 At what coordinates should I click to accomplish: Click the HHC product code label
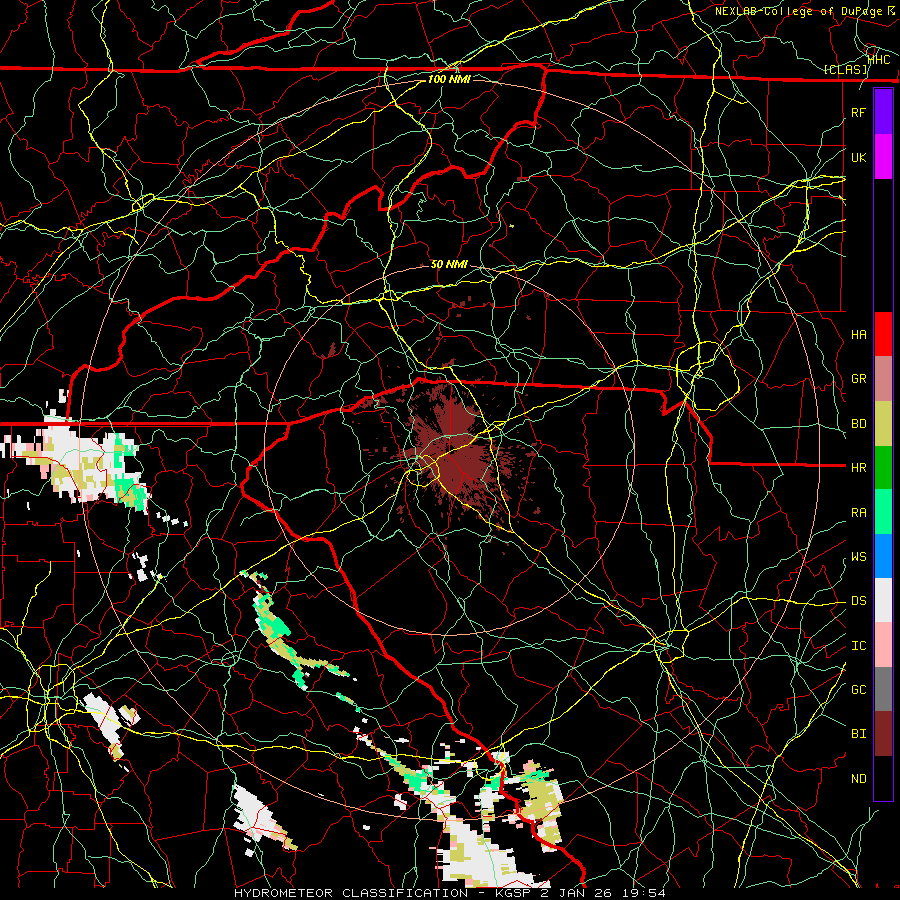pos(879,59)
